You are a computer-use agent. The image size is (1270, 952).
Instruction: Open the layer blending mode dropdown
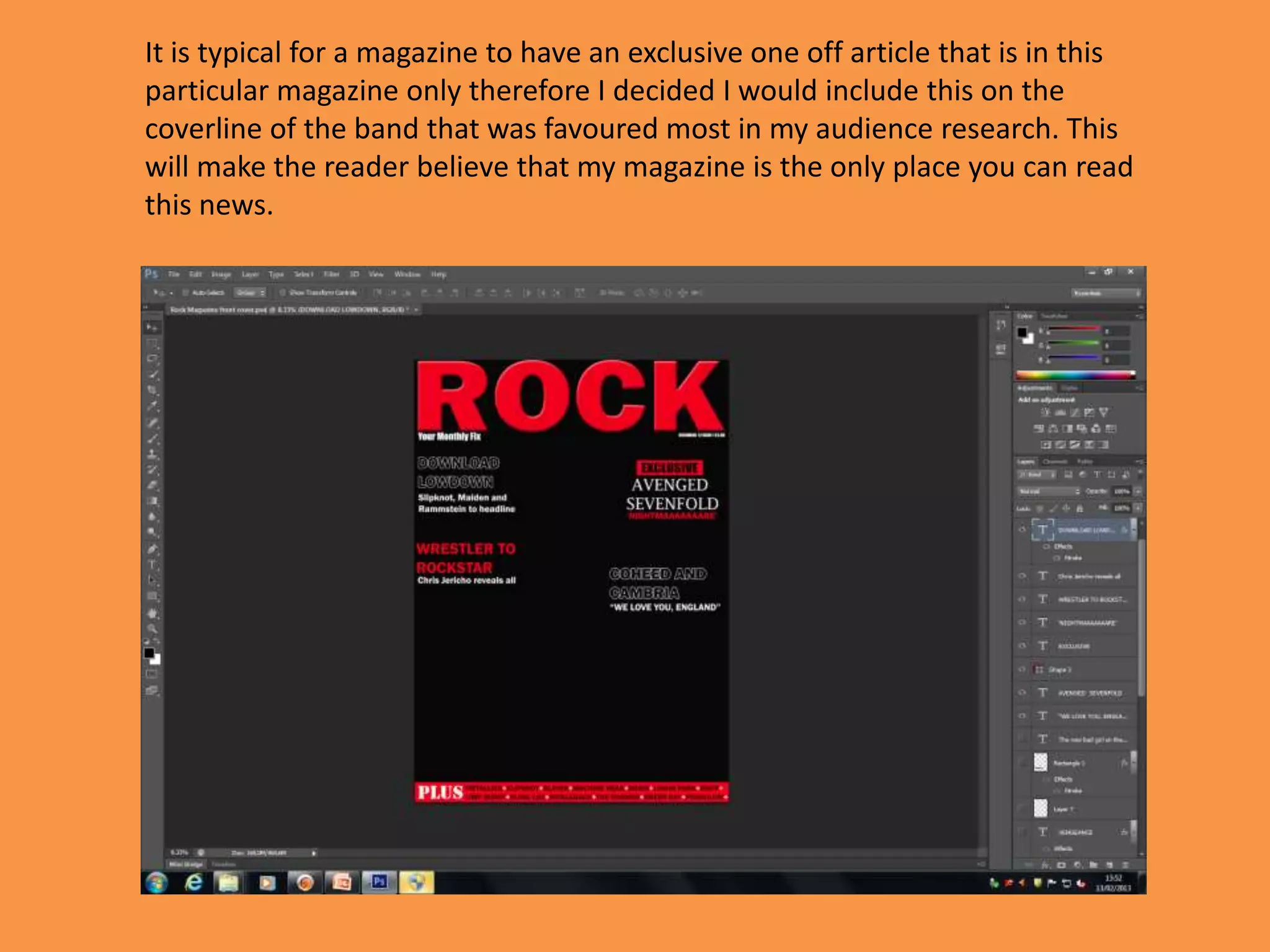1049,491
